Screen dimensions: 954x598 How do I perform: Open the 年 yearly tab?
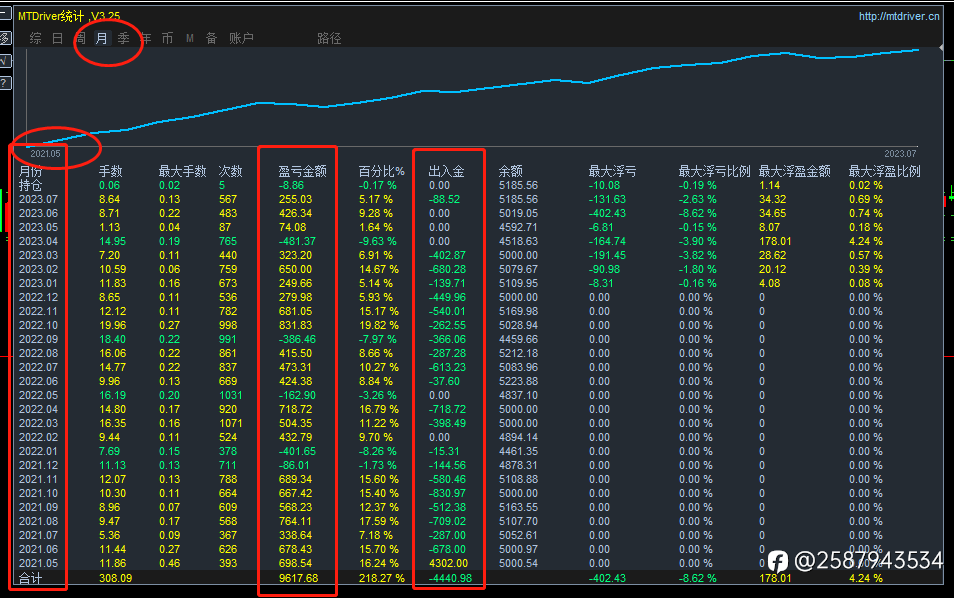(145, 38)
